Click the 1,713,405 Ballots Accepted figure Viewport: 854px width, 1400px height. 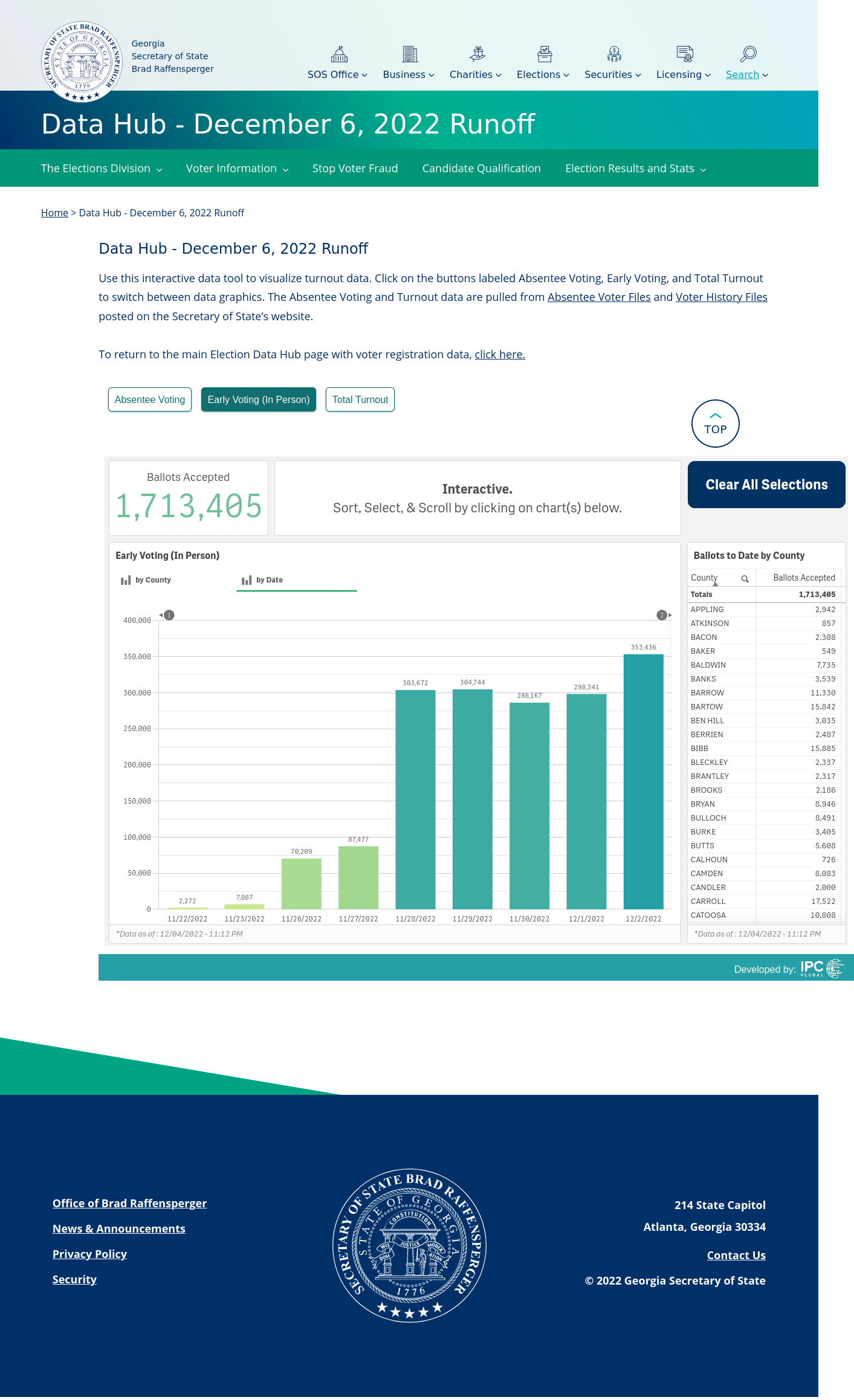(x=189, y=506)
